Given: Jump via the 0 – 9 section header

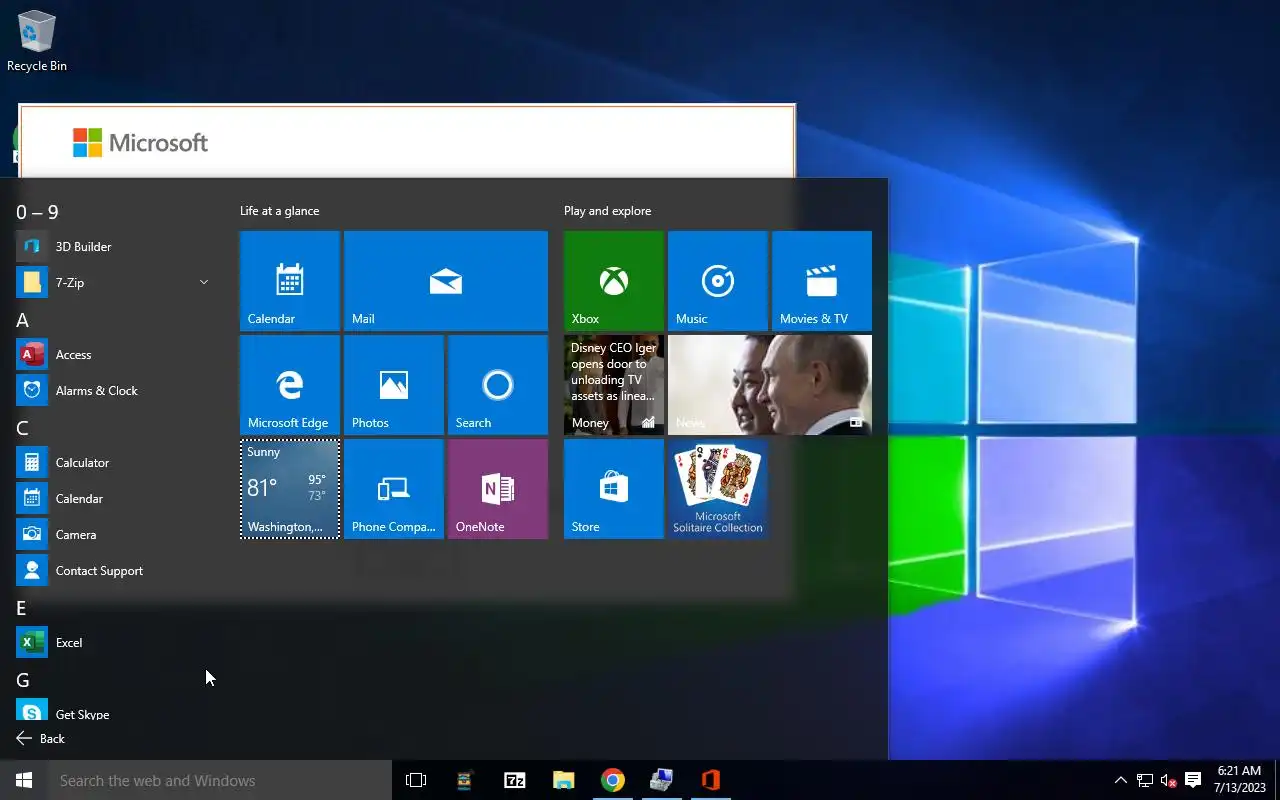Looking at the screenshot, I should (x=37, y=212).
